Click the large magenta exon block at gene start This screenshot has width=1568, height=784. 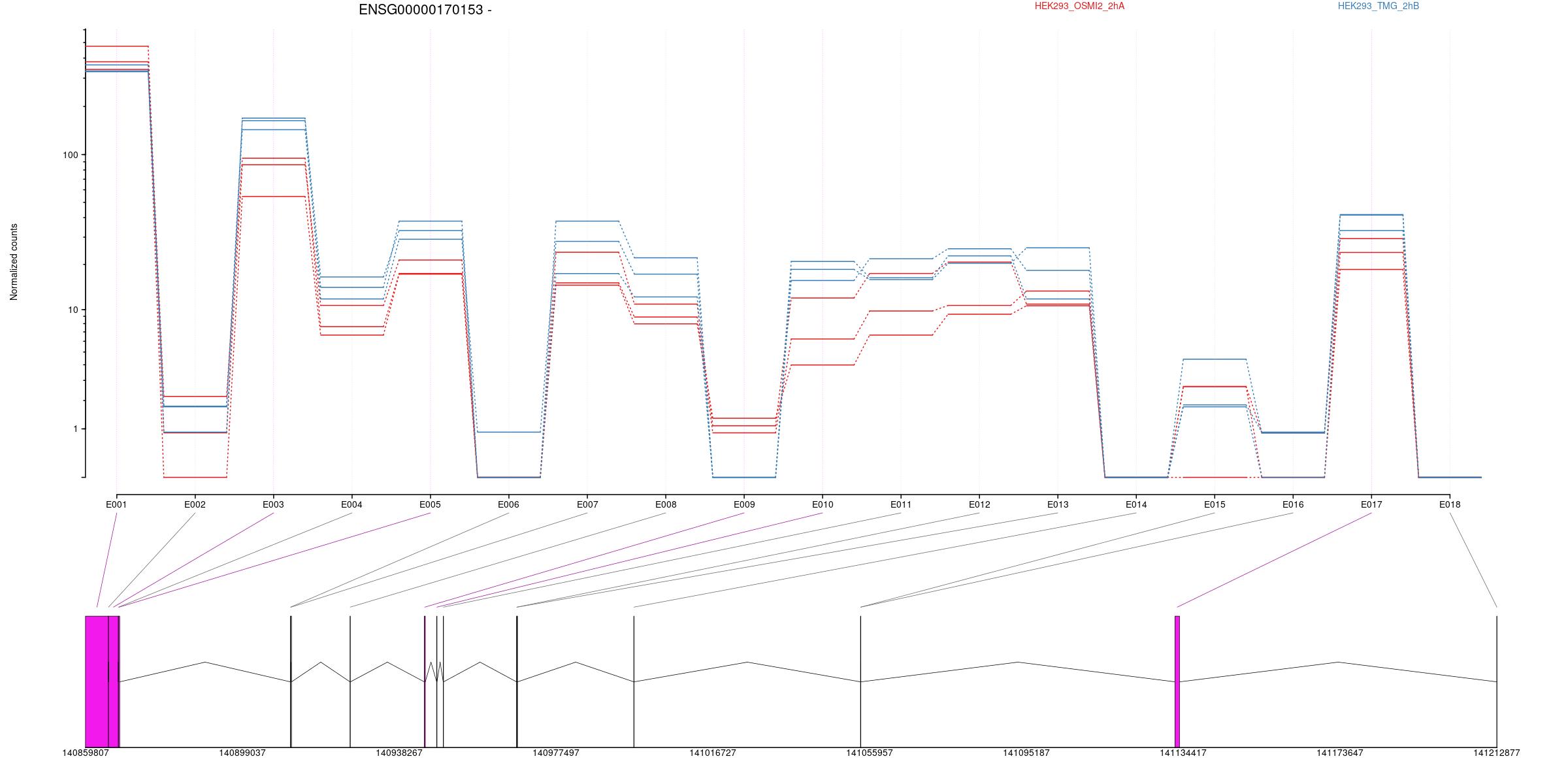coord(97,681)
